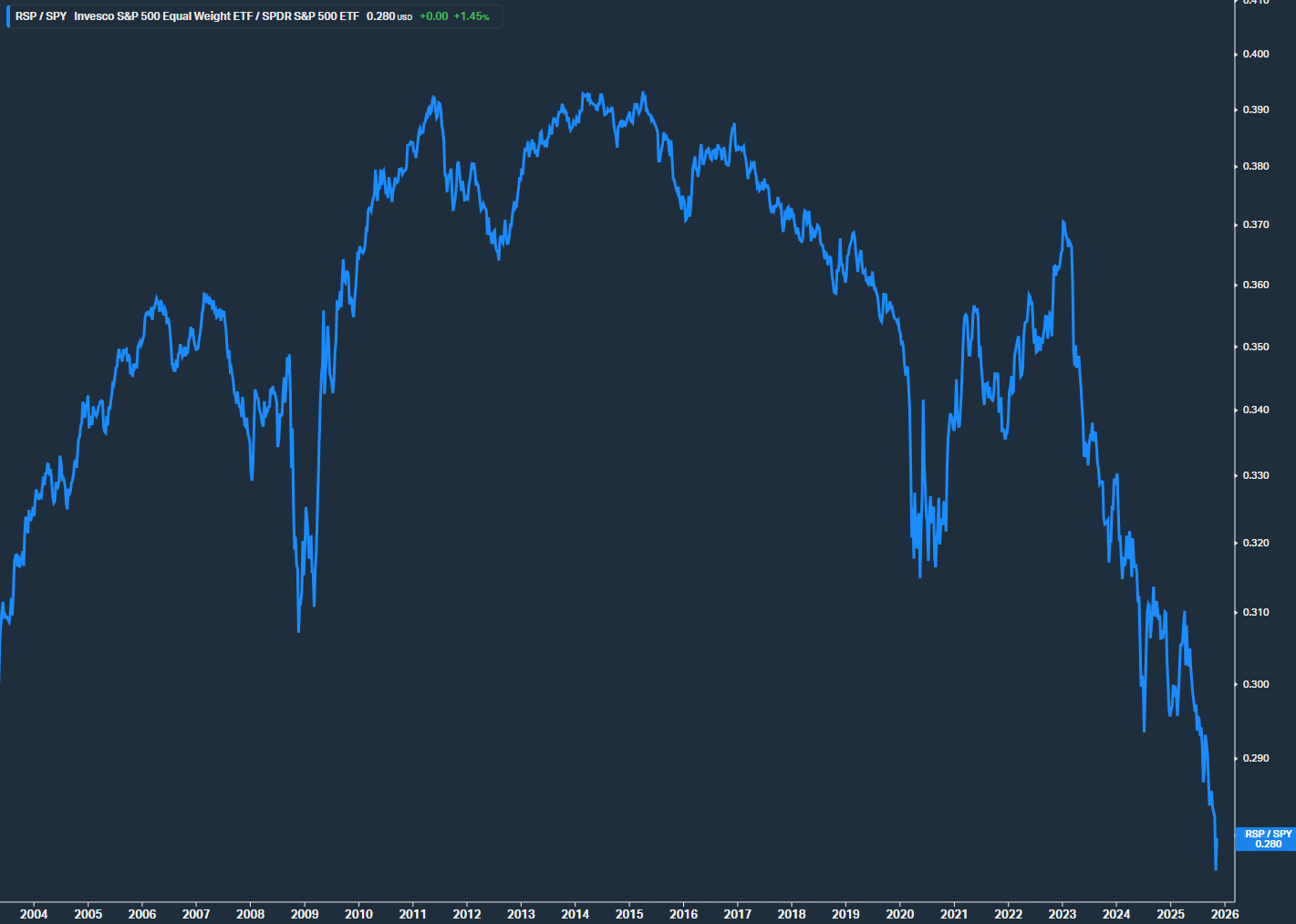Toggle the blue series color bar in the legend
1296x924 pixels.
click(6, 16)
